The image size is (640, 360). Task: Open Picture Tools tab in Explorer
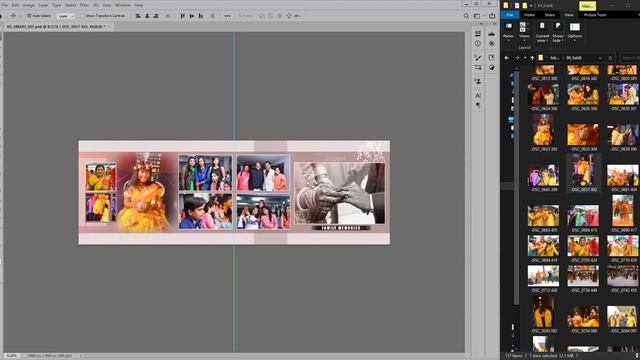tap(595, 15)
